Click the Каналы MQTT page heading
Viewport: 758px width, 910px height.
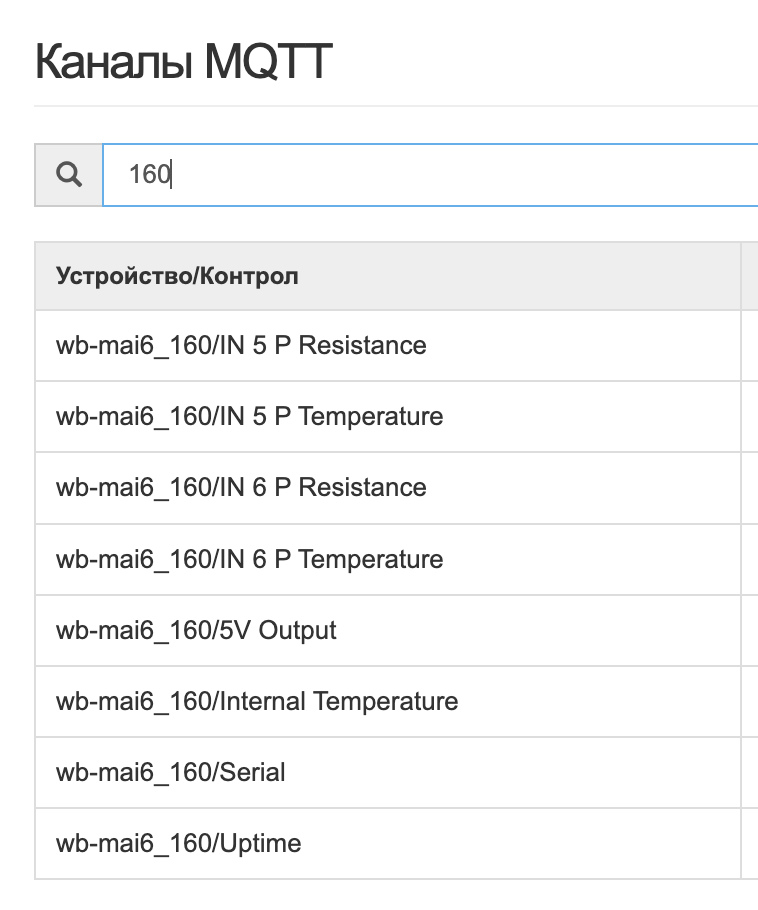pos(183,63)
